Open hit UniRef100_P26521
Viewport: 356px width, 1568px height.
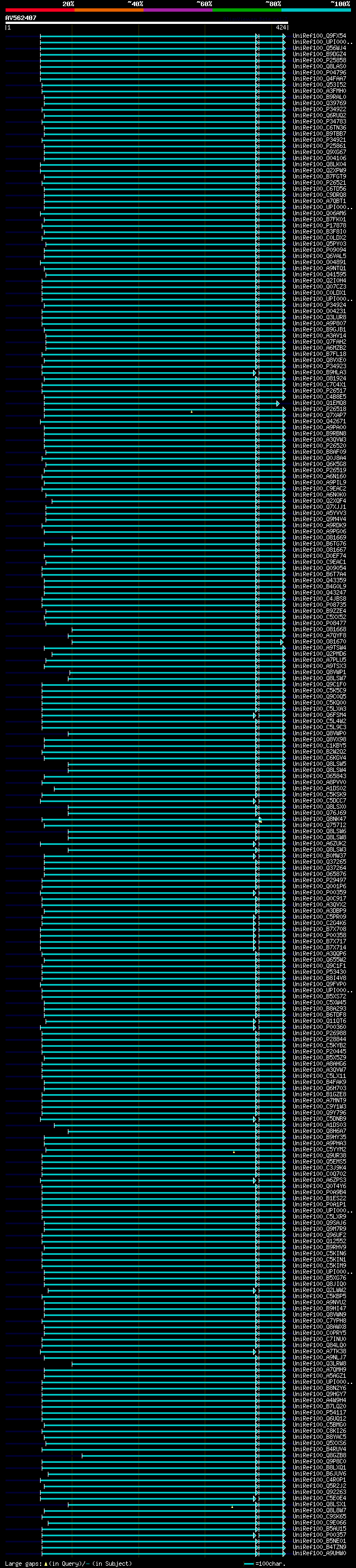pos(319,182)
